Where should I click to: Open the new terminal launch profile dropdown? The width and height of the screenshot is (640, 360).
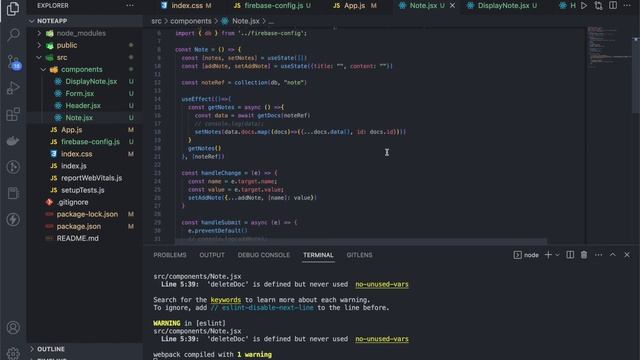557,255
